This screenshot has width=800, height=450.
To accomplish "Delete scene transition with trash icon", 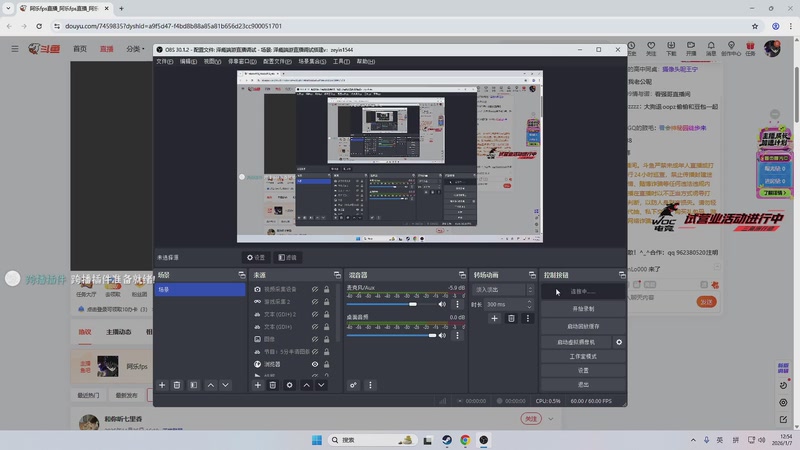I will click(511, 318).
